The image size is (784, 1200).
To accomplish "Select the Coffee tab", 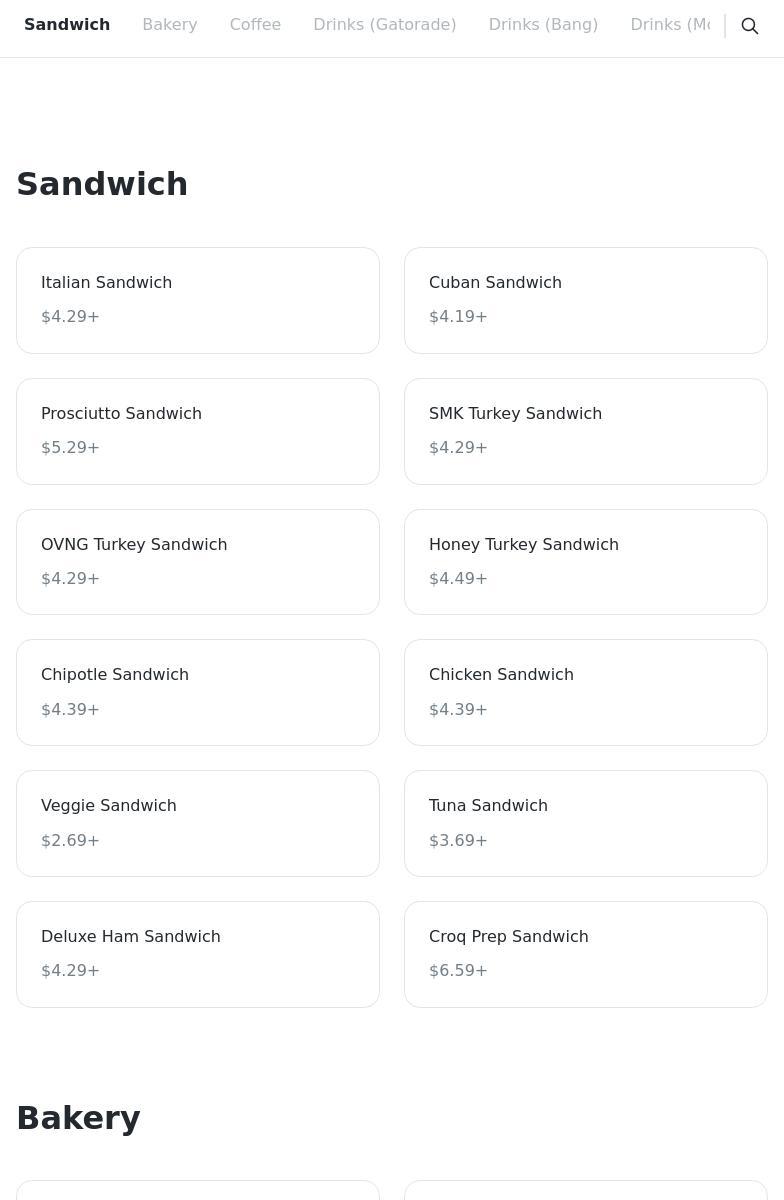I will pyautogui.click(x=255, y=25).
